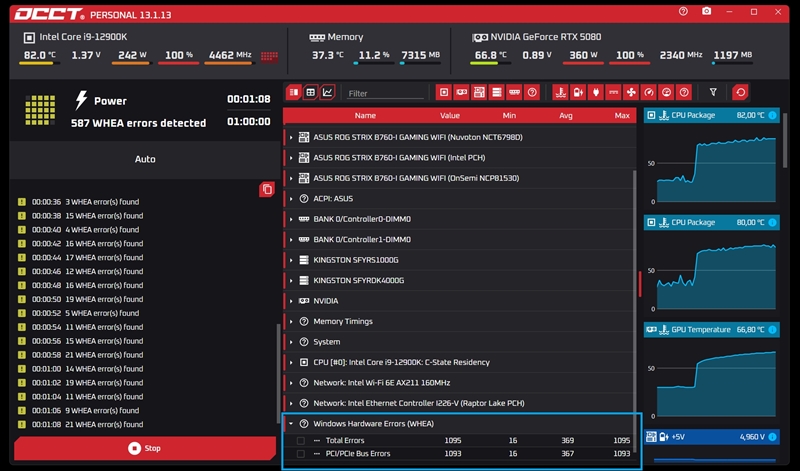Open the Intel Core i9-12900K header

(x=76, y=37)
